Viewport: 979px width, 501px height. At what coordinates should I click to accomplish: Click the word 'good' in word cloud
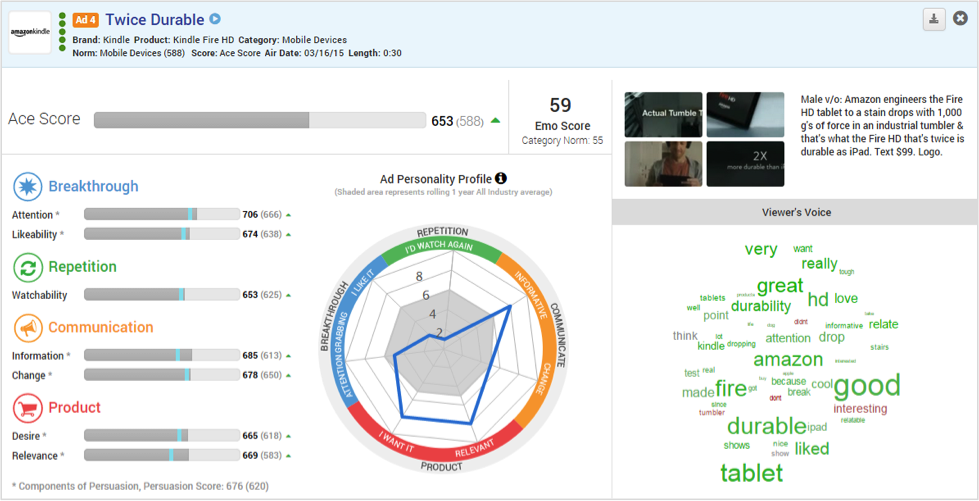click(x=867, y=386)
